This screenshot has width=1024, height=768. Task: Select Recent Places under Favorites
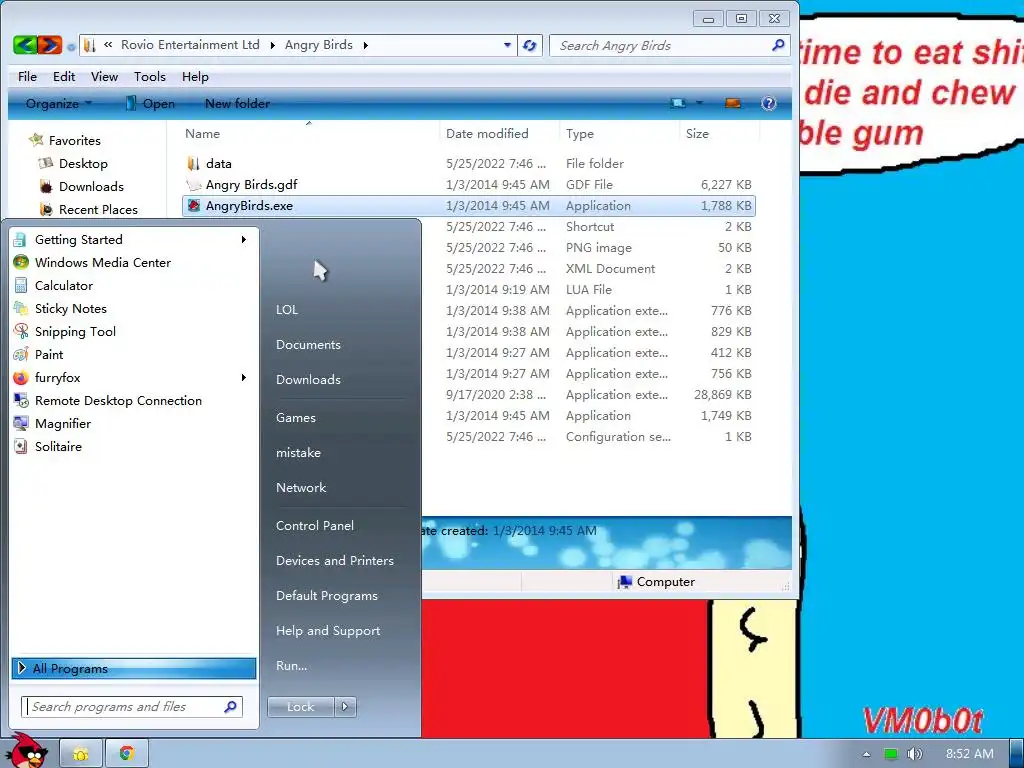tap(98, 210)
